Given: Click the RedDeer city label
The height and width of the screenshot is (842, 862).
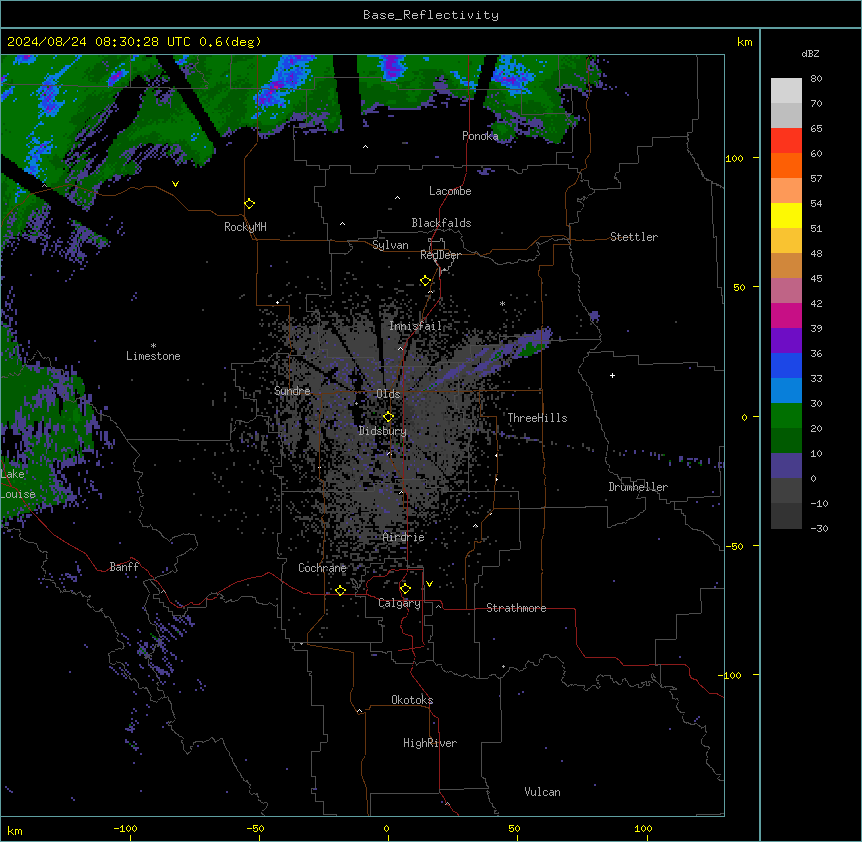Looking at the screenshot, I should (441, 255).
